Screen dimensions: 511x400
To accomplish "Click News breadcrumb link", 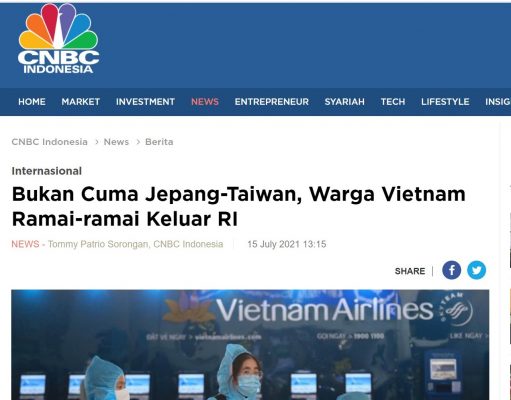I will coord(116,142).
